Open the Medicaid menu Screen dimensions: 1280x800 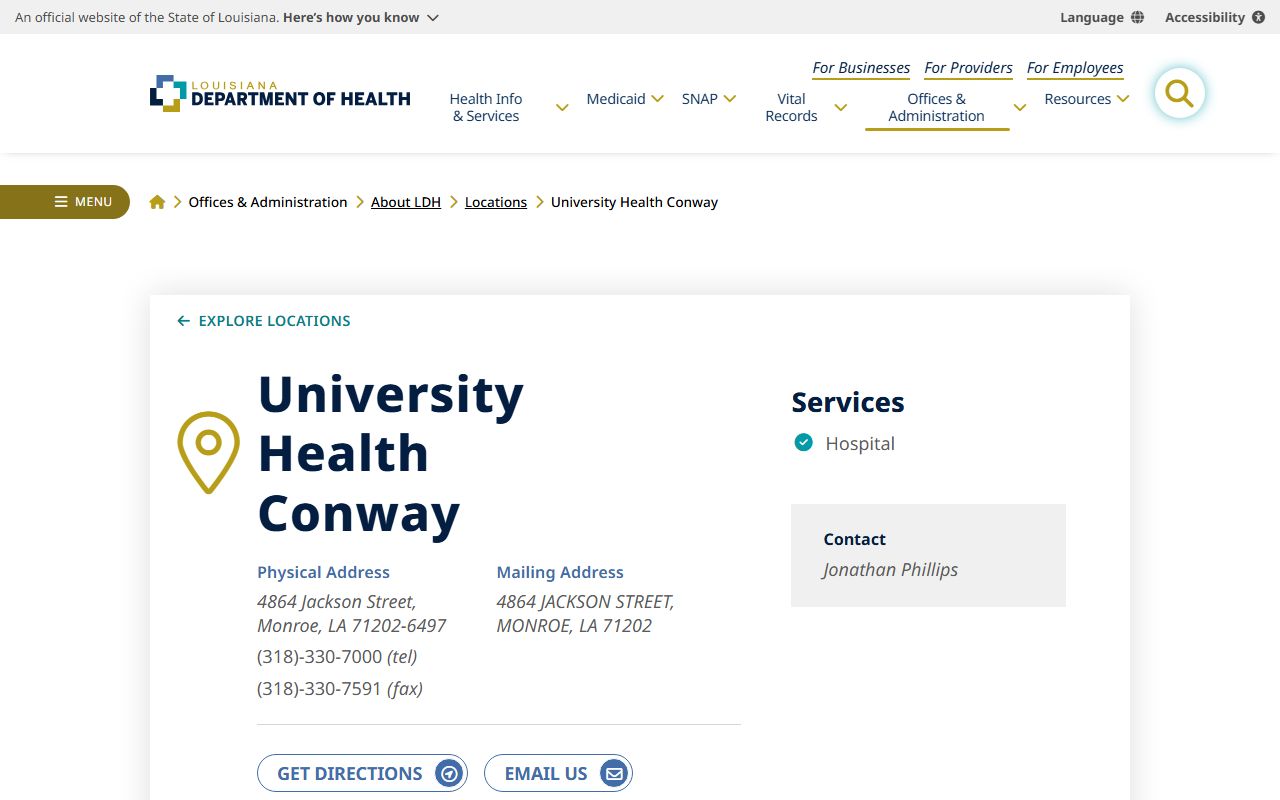616,99
